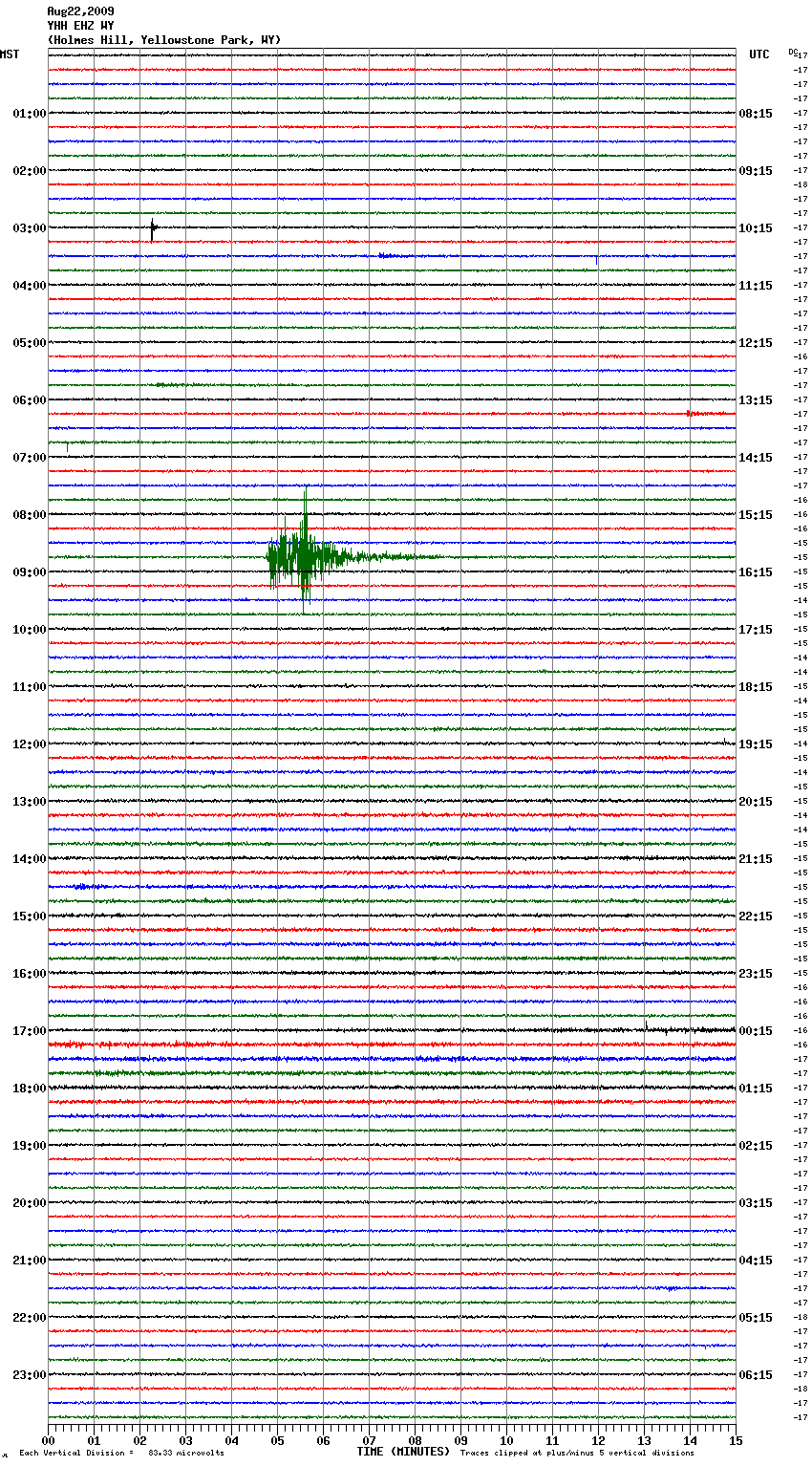Viewport: 812px width, 1466px height.
Task: Click the 00:15 UTC time label
Action: tap(756, 1031)
